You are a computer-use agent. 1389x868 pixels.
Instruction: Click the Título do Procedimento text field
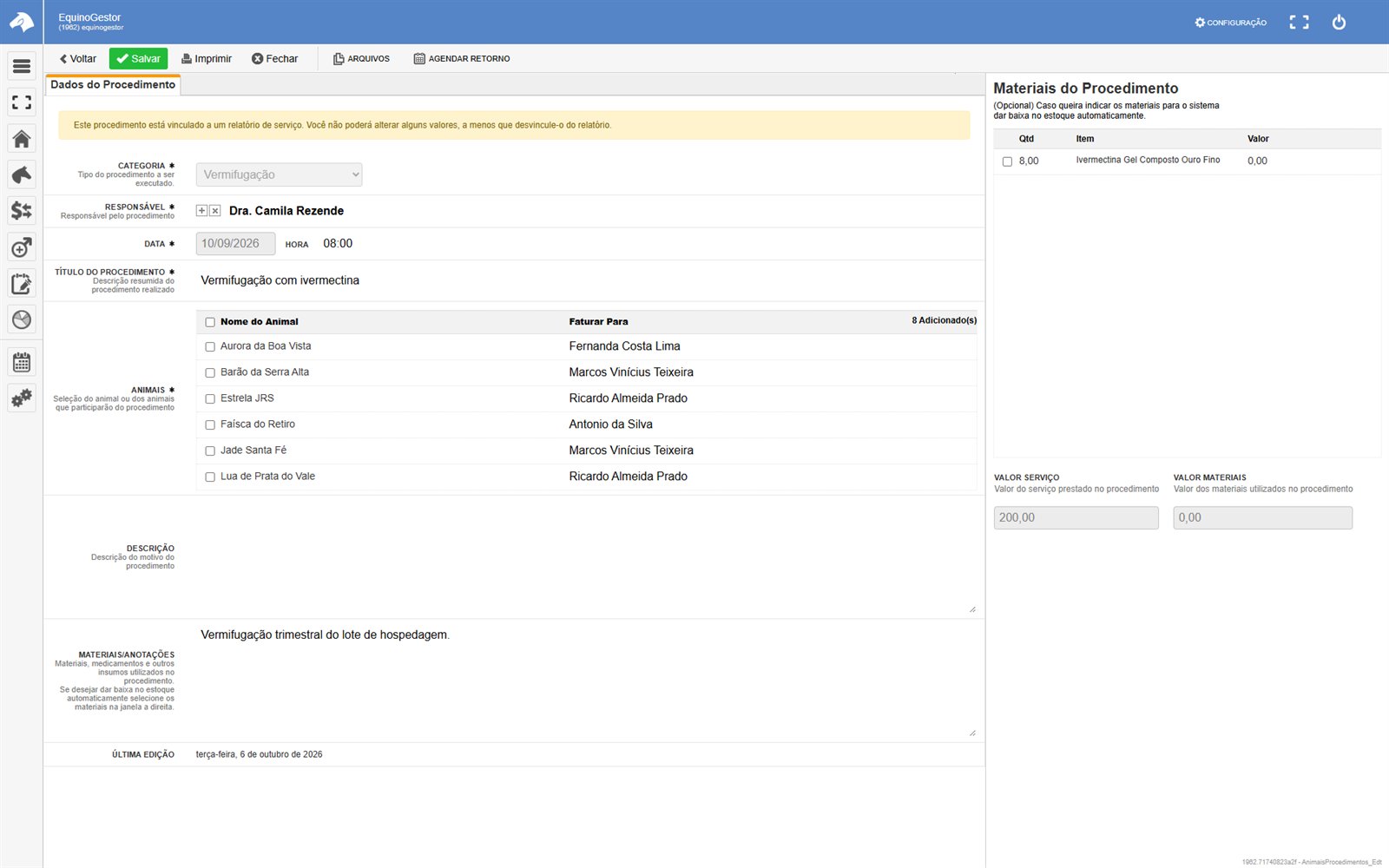[x=588, y=280]
